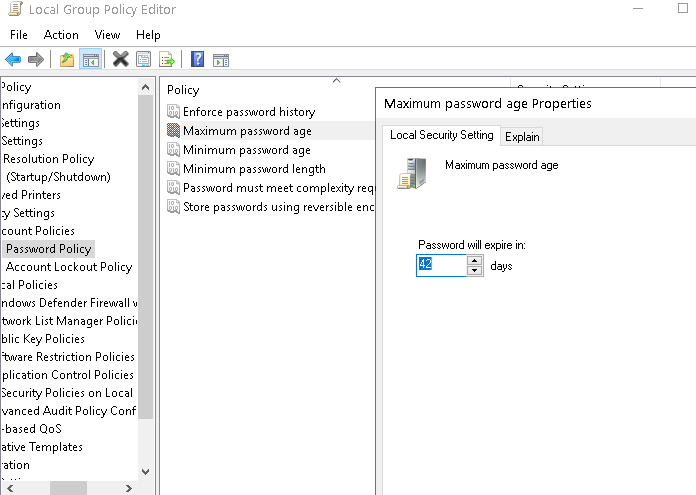
Task: Select Store passwords using reversible encryption
Action: [279, 207]
